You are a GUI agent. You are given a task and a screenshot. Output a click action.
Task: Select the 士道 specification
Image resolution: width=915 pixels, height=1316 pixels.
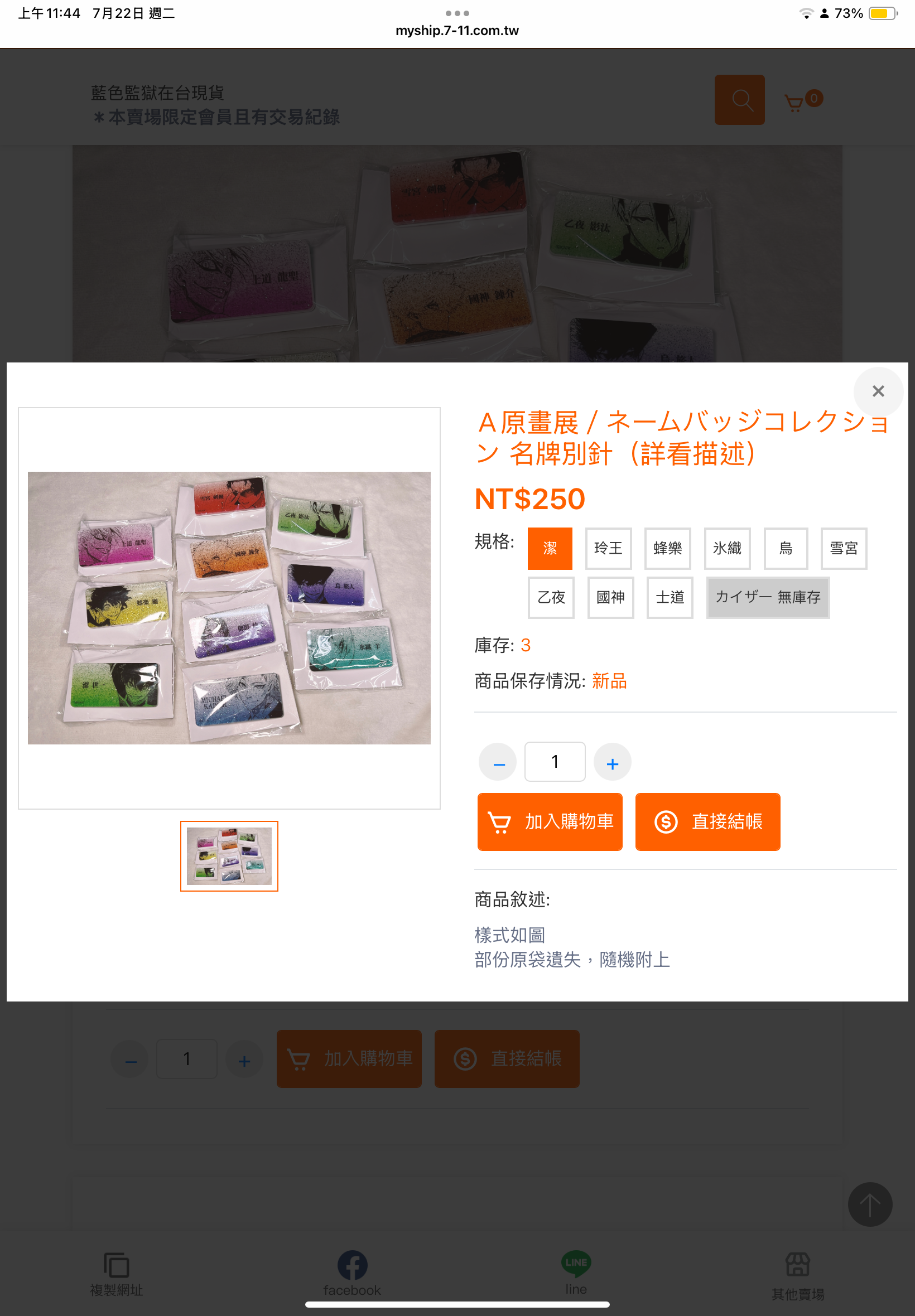tap(670, 598)
